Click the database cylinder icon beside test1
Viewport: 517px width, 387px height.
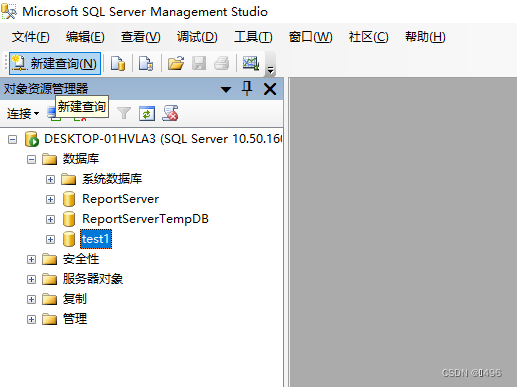[69, 239]
